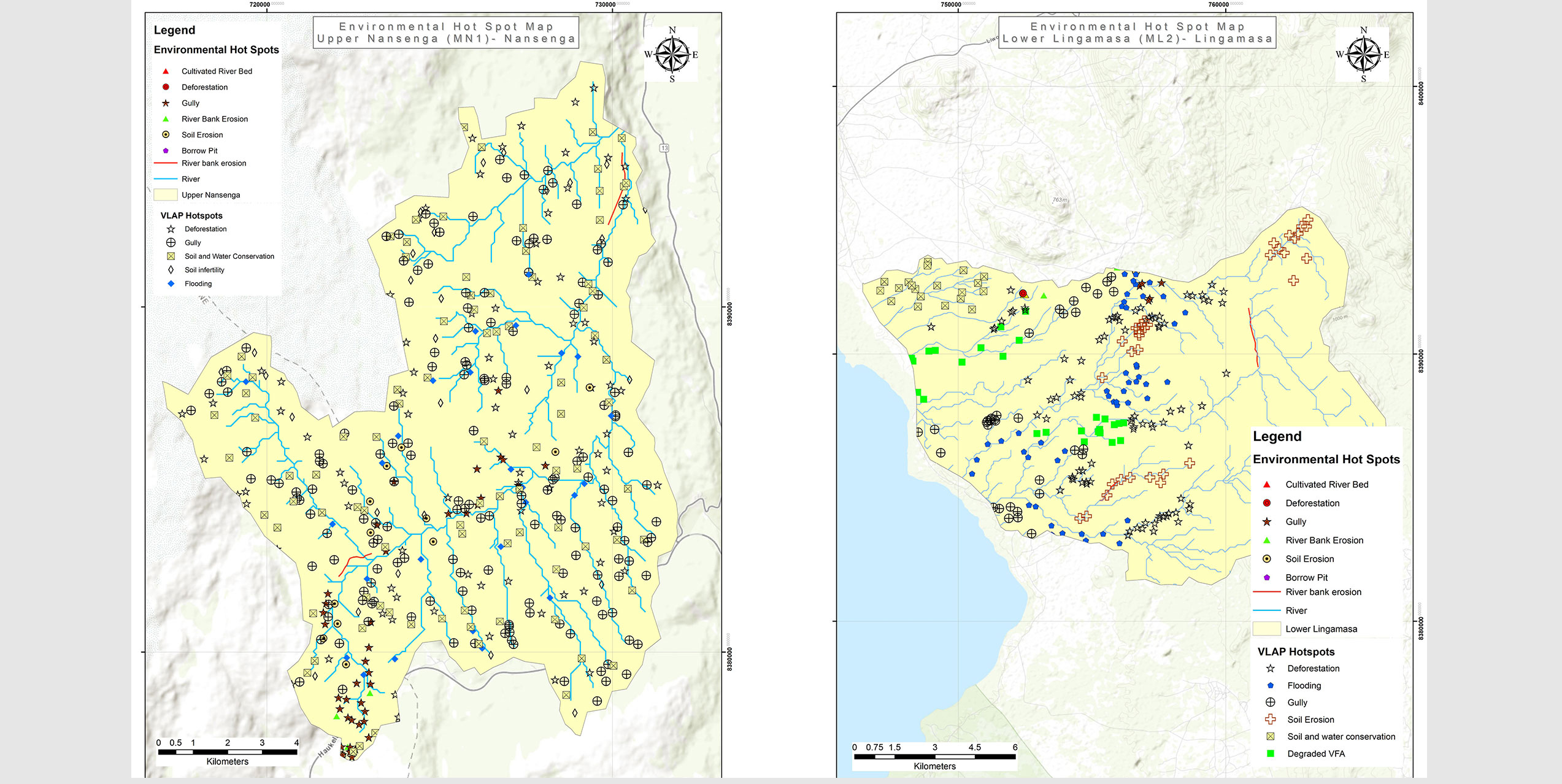Select the Soil Erosion circled-dot symbol

point(164,134)
